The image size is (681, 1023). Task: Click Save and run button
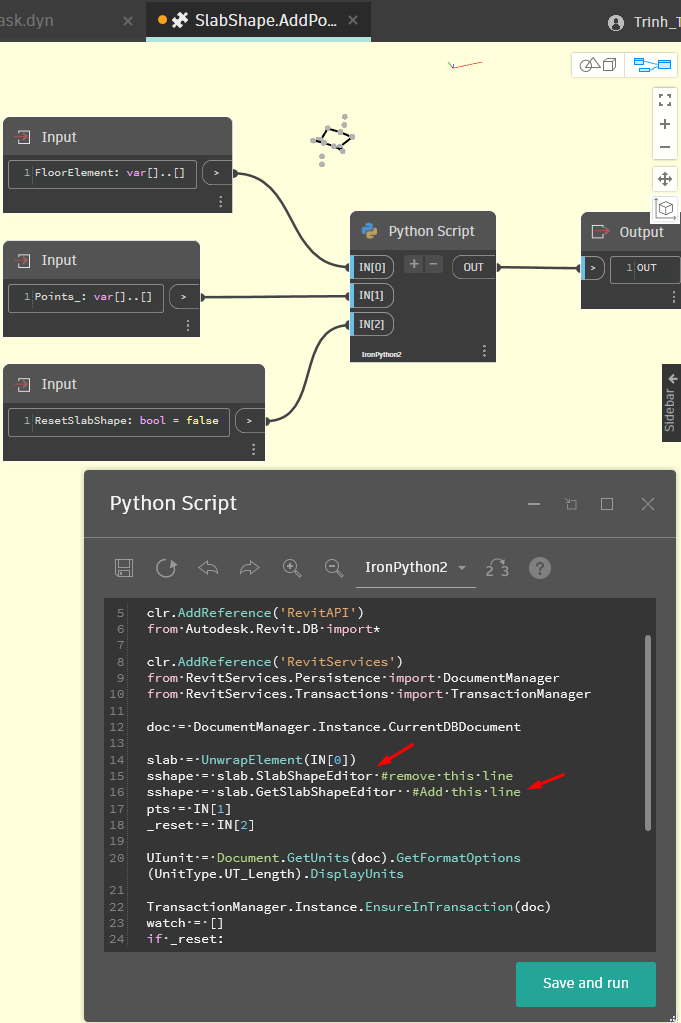[x=586, y=983]
